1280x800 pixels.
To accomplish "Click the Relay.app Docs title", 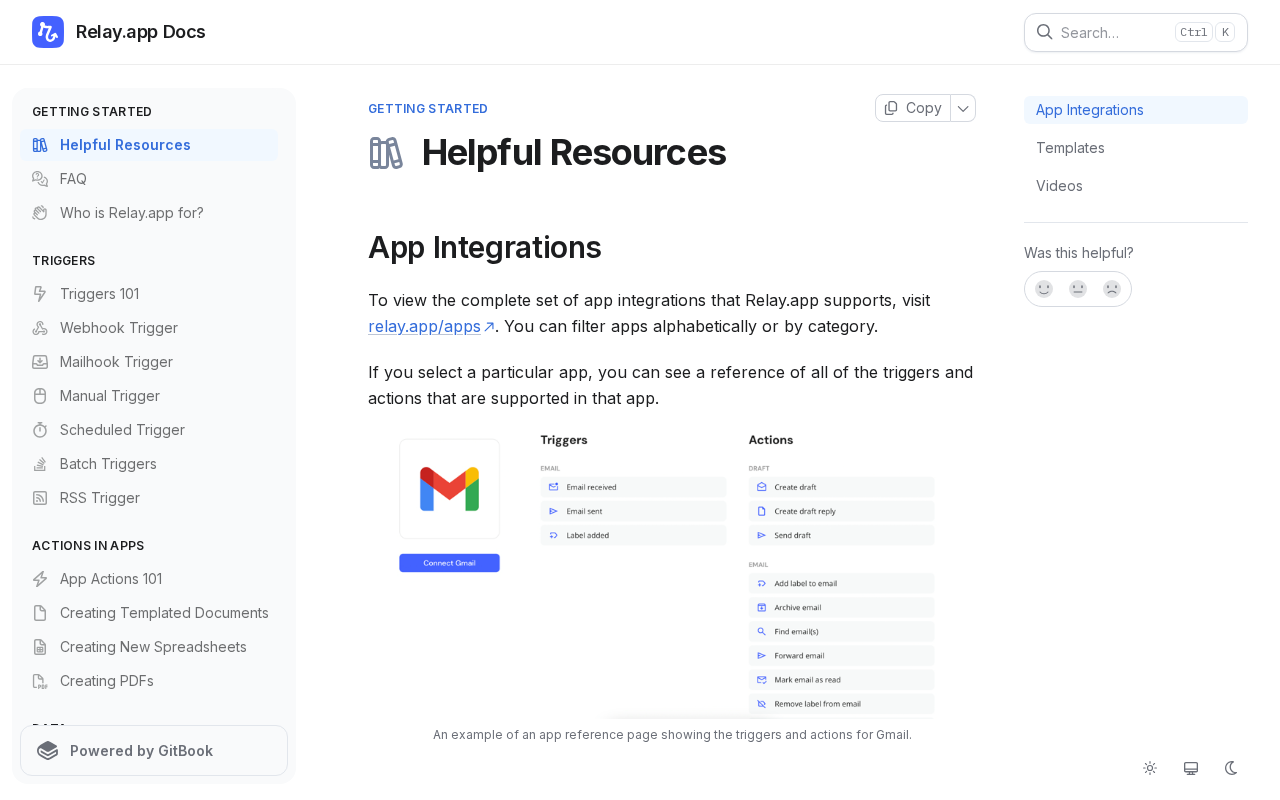I will [141, 32].
